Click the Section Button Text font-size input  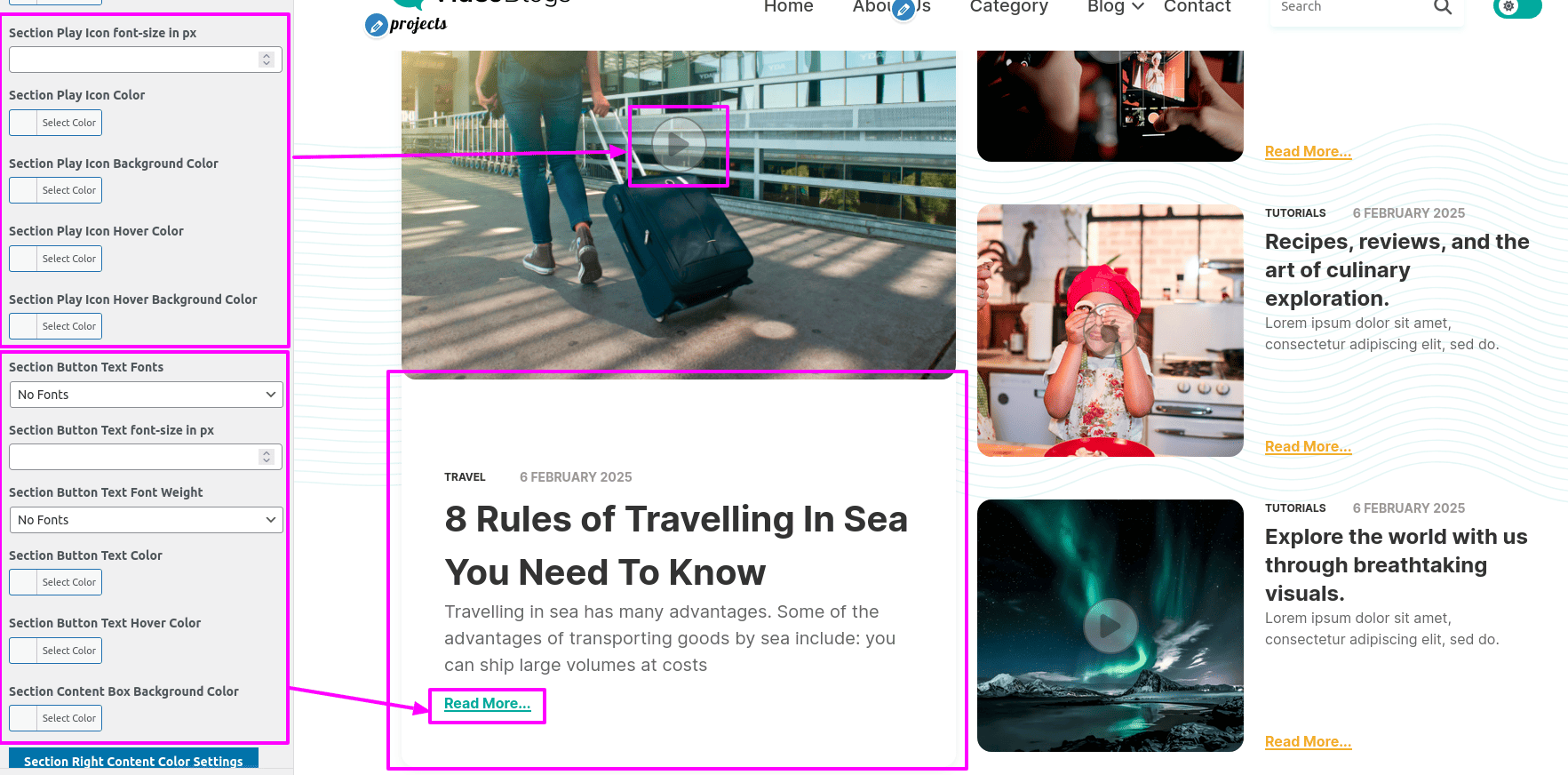tap(146, 457)
